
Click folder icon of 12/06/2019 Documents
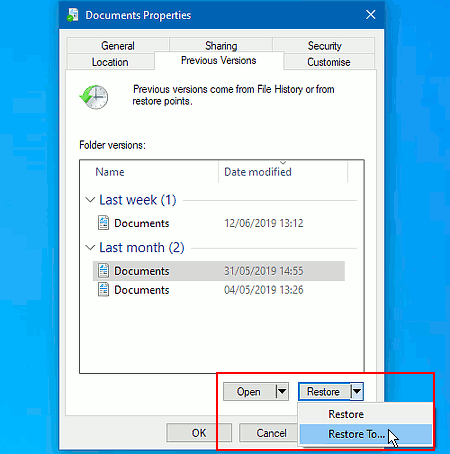coord(103,223)
